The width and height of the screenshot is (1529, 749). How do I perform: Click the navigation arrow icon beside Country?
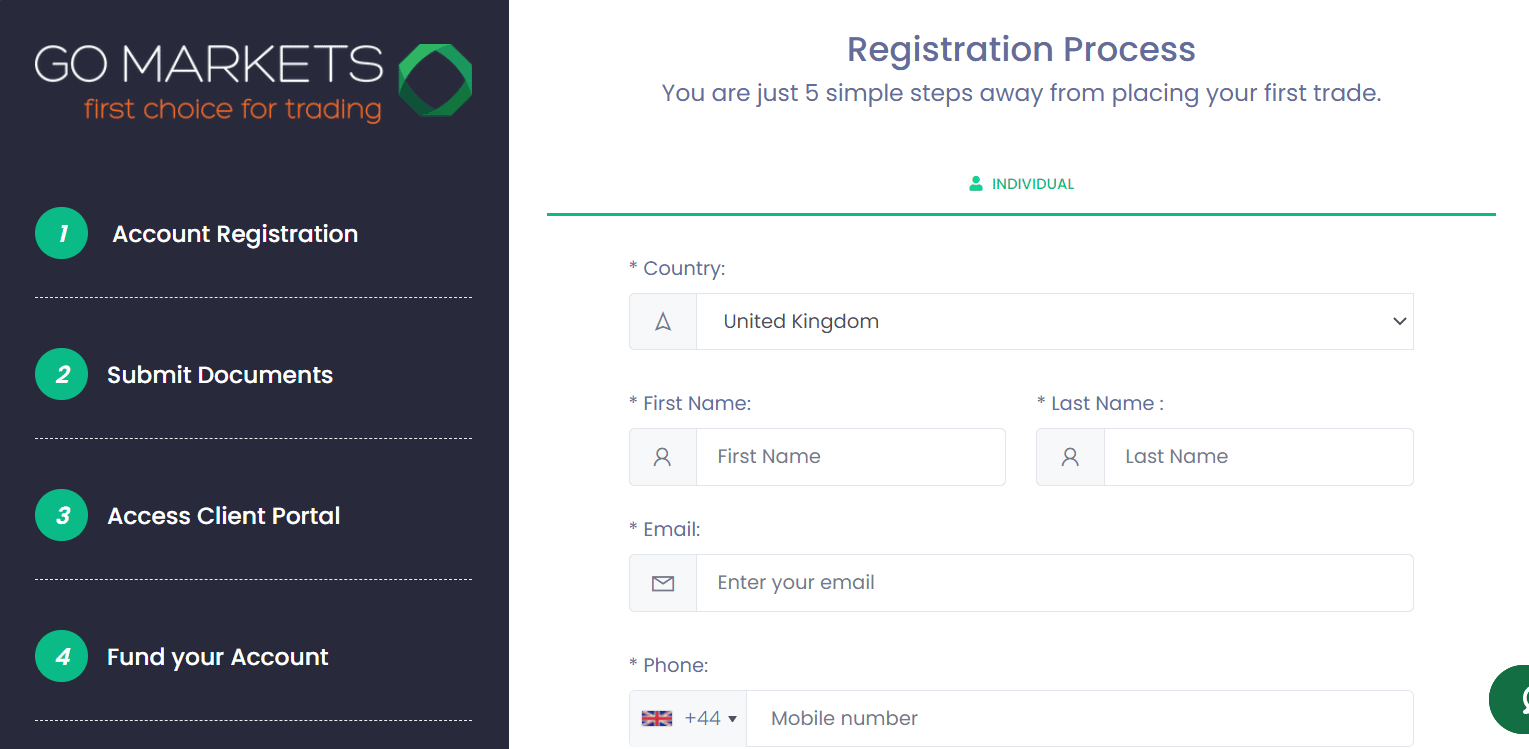[x=663, y=321]
